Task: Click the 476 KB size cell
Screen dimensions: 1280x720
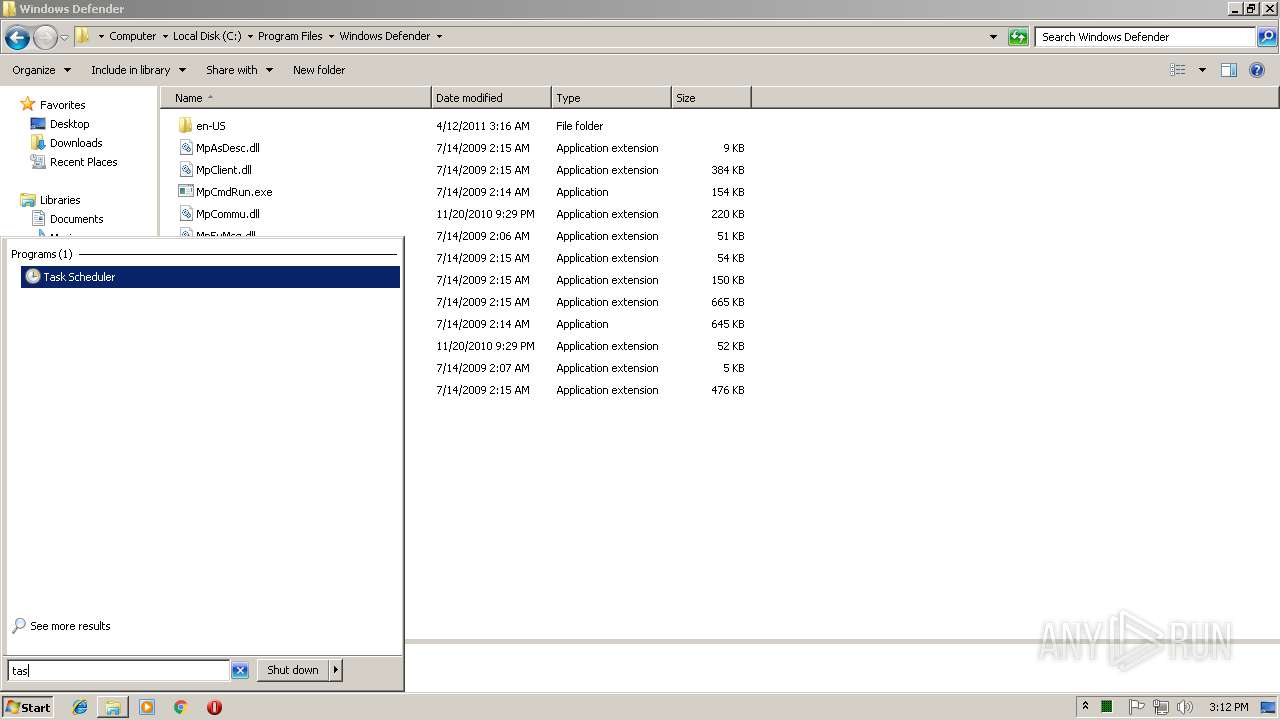Action: (728, 390)
